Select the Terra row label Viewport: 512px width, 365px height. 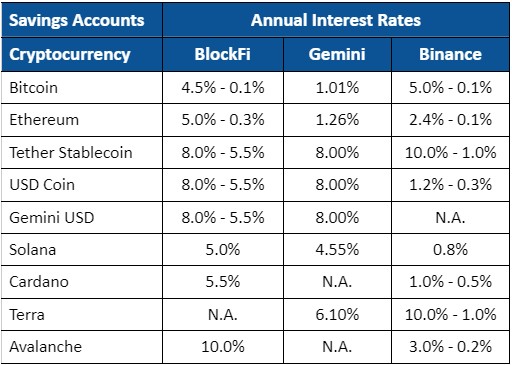[27, 315]
